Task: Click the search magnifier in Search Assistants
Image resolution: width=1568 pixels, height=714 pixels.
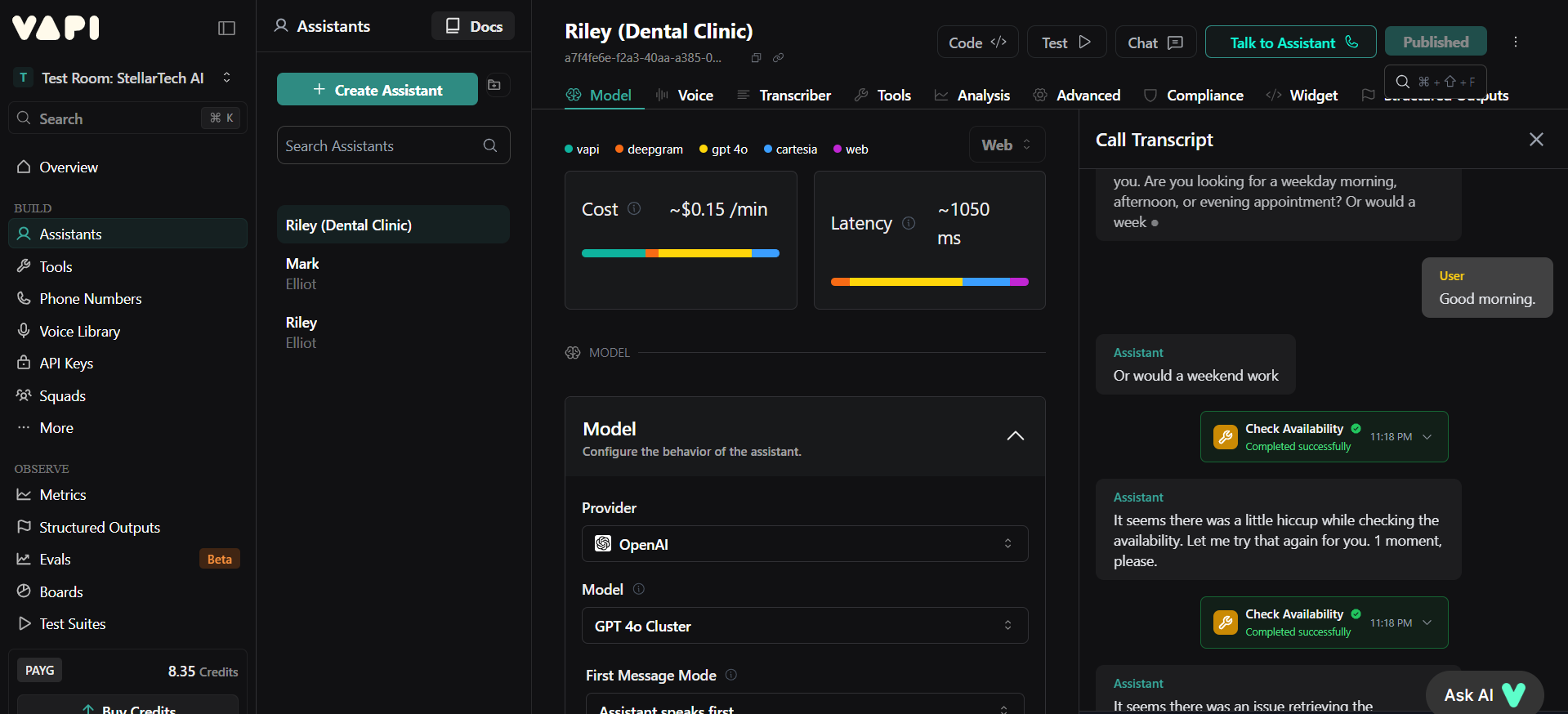Action: (490, 145)
